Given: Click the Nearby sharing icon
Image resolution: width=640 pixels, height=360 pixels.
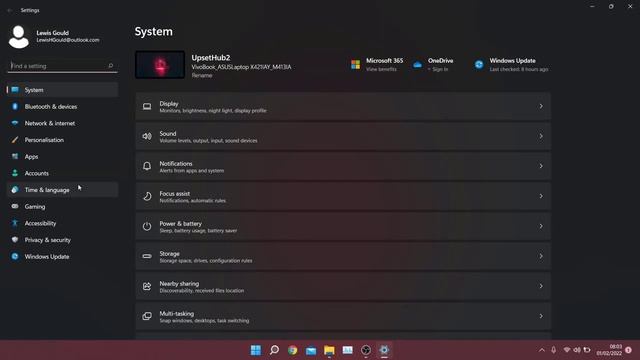Looking at the screenshot, I should (147, 286).
